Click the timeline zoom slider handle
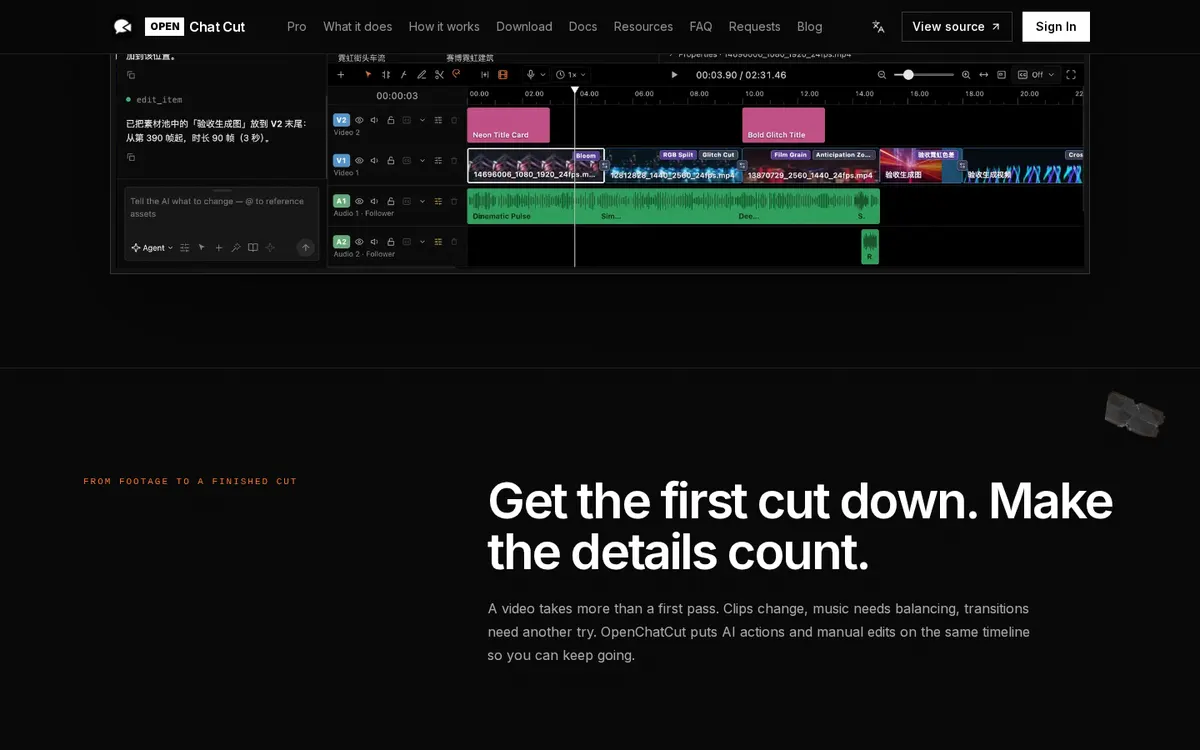The height and width of the screenshot is (750, 1200). point(908,75)
